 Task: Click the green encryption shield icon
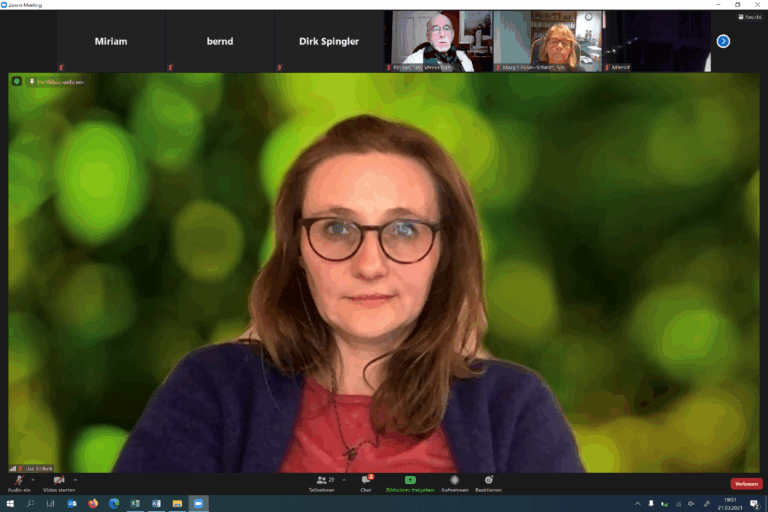coord(17,81)
